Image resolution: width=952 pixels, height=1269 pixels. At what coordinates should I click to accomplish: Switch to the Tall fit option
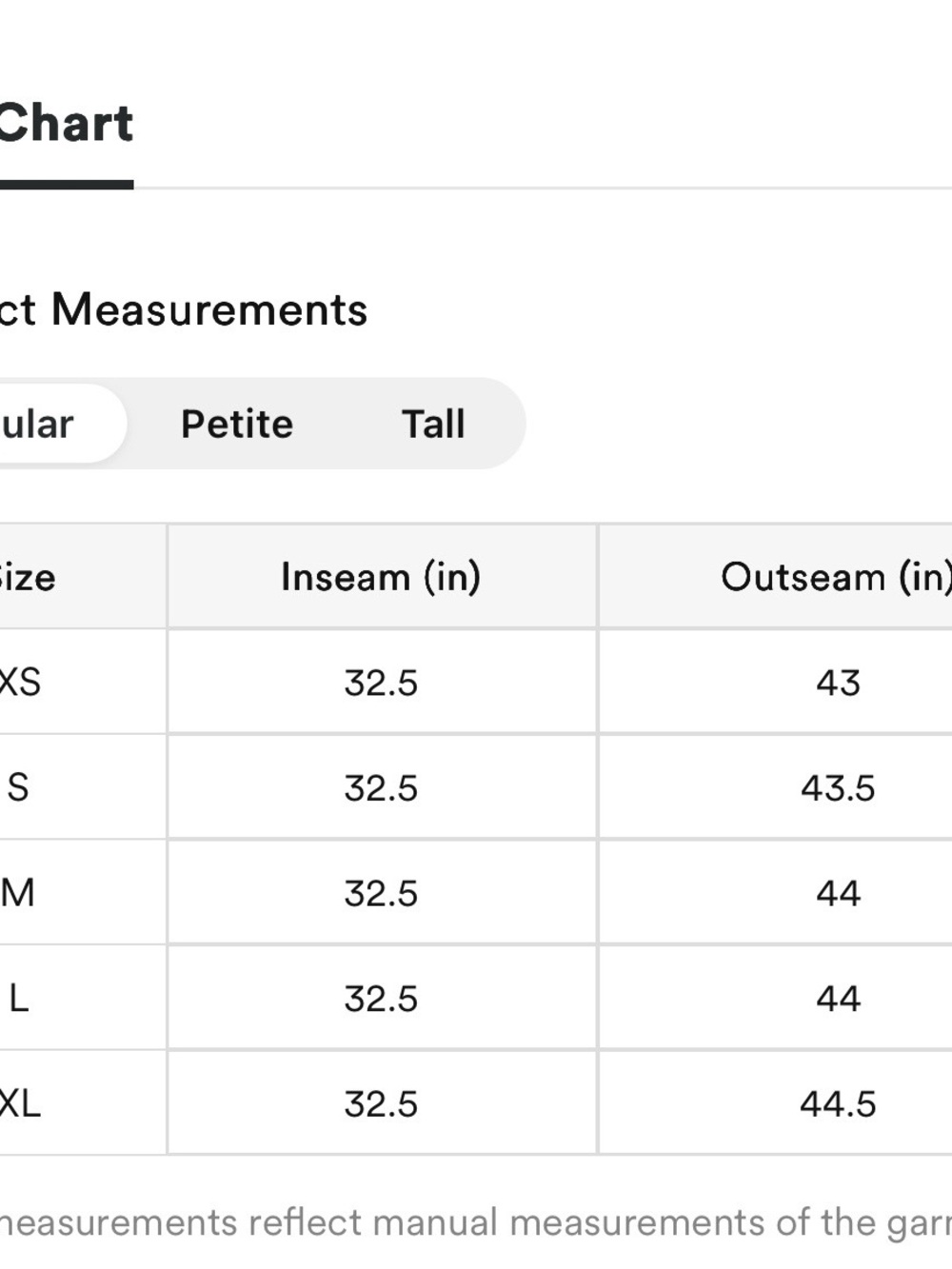click(433, 424)
